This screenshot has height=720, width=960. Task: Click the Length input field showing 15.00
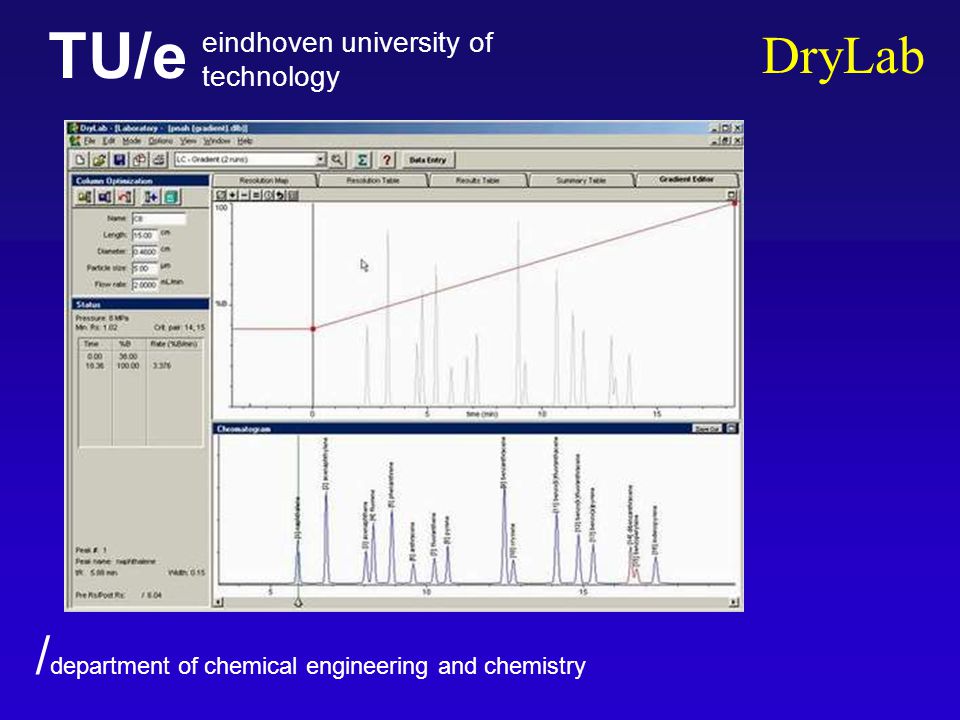tap(144, 235)
